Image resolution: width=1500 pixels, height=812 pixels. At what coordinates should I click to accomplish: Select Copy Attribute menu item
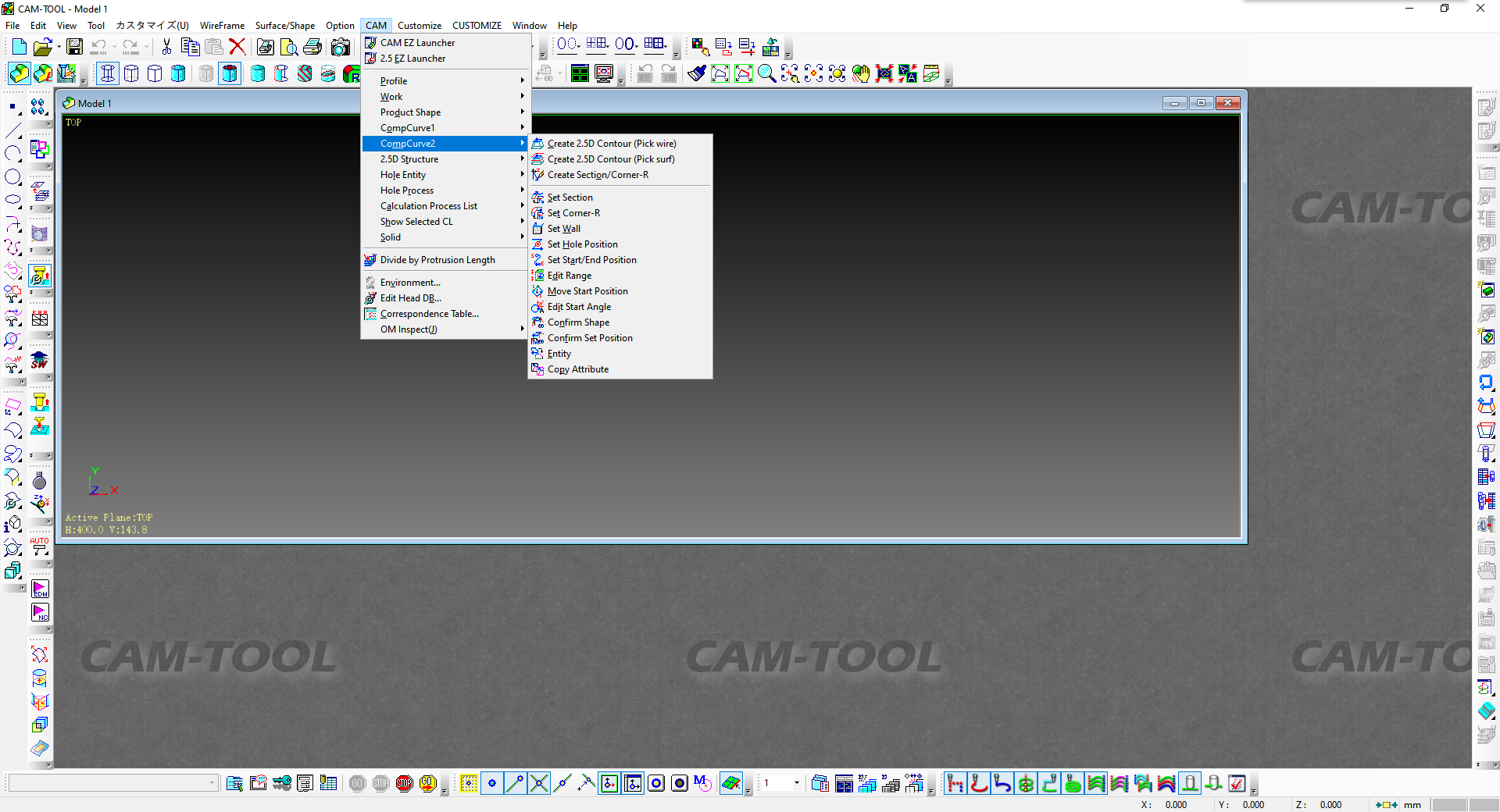pyautogui.click(x=620, y=369)
